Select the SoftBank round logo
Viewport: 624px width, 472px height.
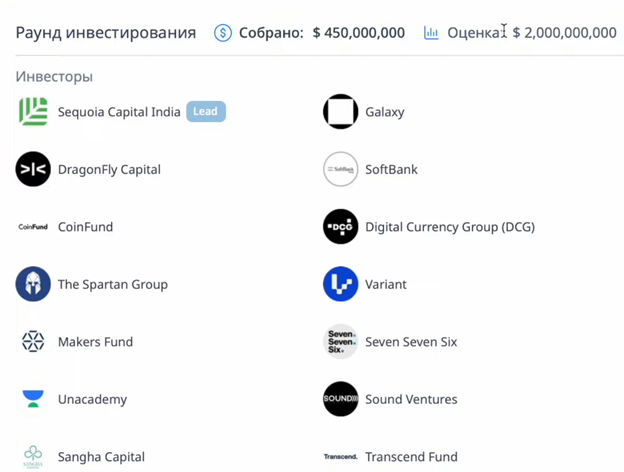[x=340, y=169]
